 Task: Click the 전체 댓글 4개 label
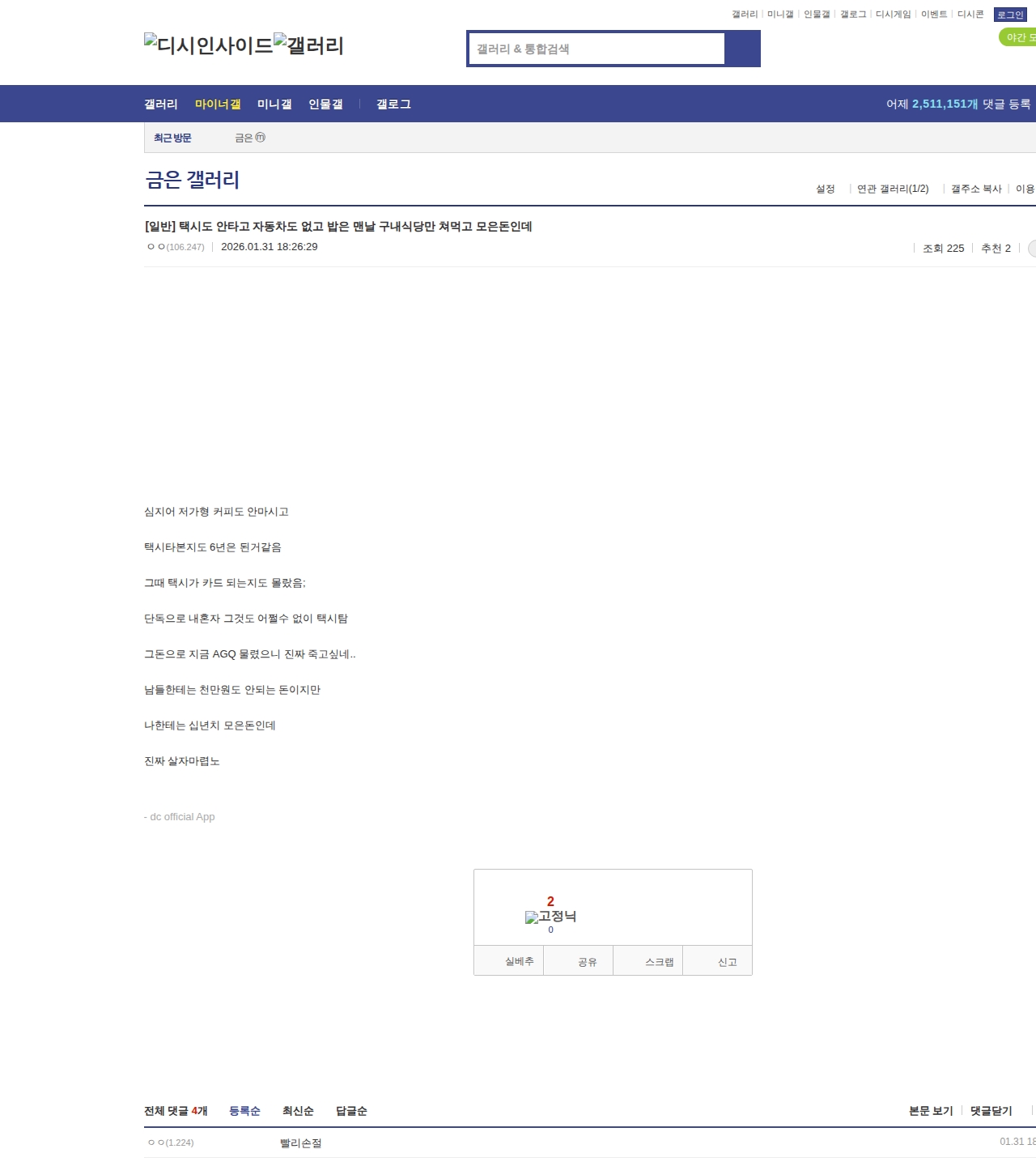click(x=176, y=1111)
